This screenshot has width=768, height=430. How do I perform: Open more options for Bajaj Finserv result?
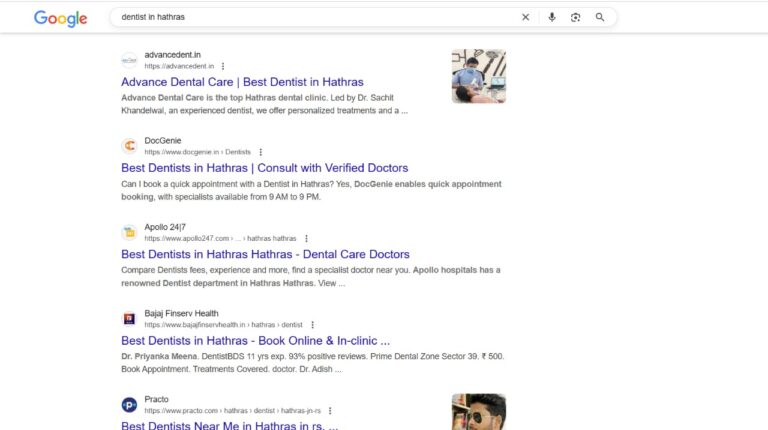(312, 325)
